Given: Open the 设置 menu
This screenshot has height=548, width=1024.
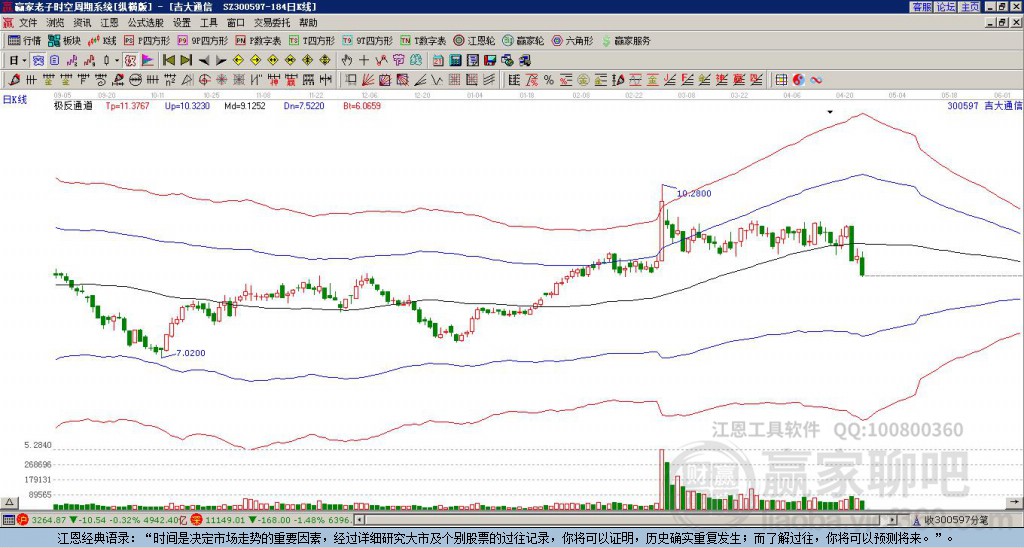Looking at the screenshot, I should [182, 23].
